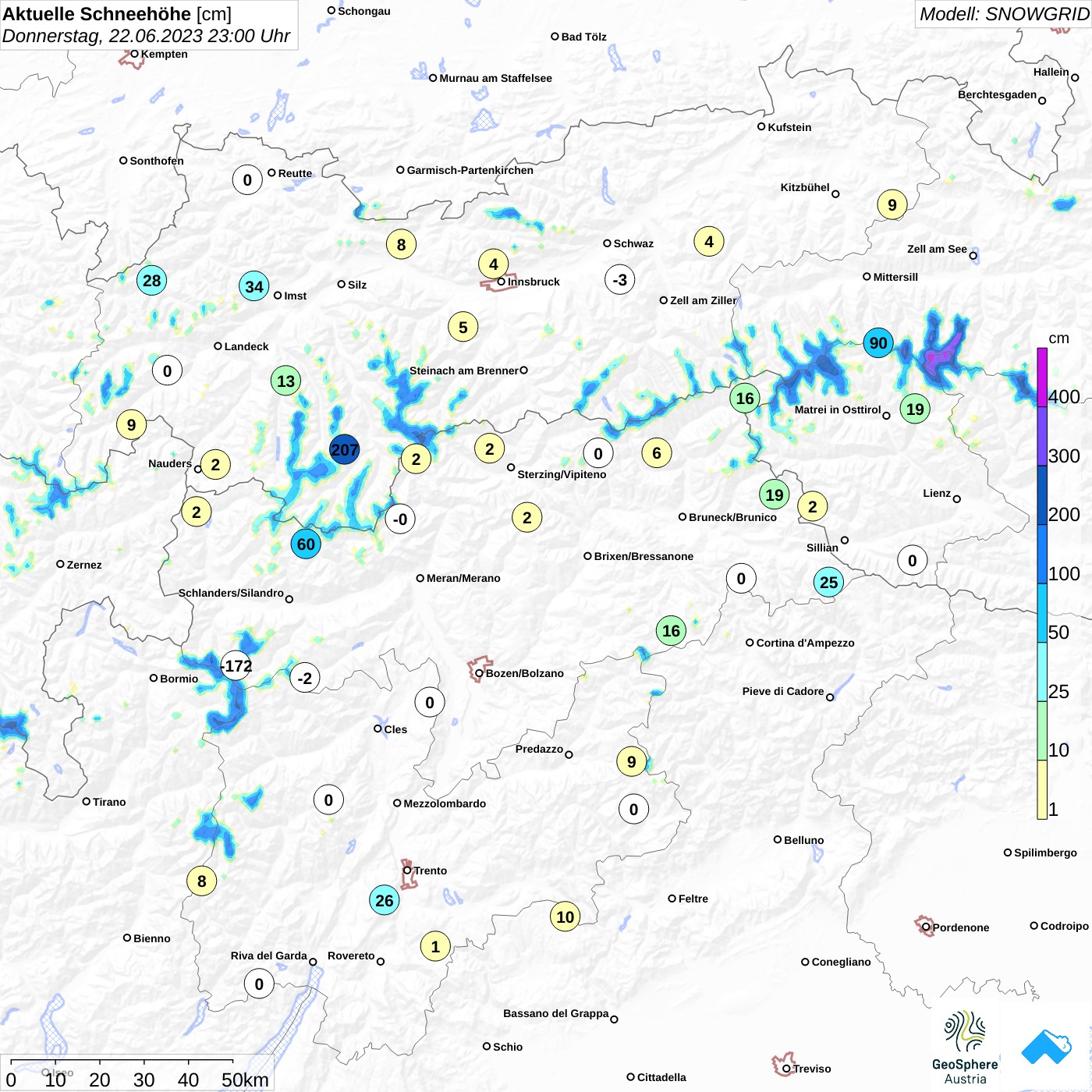The image size is (1092, 1092).
Task: Select the 25 cm marker near Sillian
Action: [x=828, y=582]
